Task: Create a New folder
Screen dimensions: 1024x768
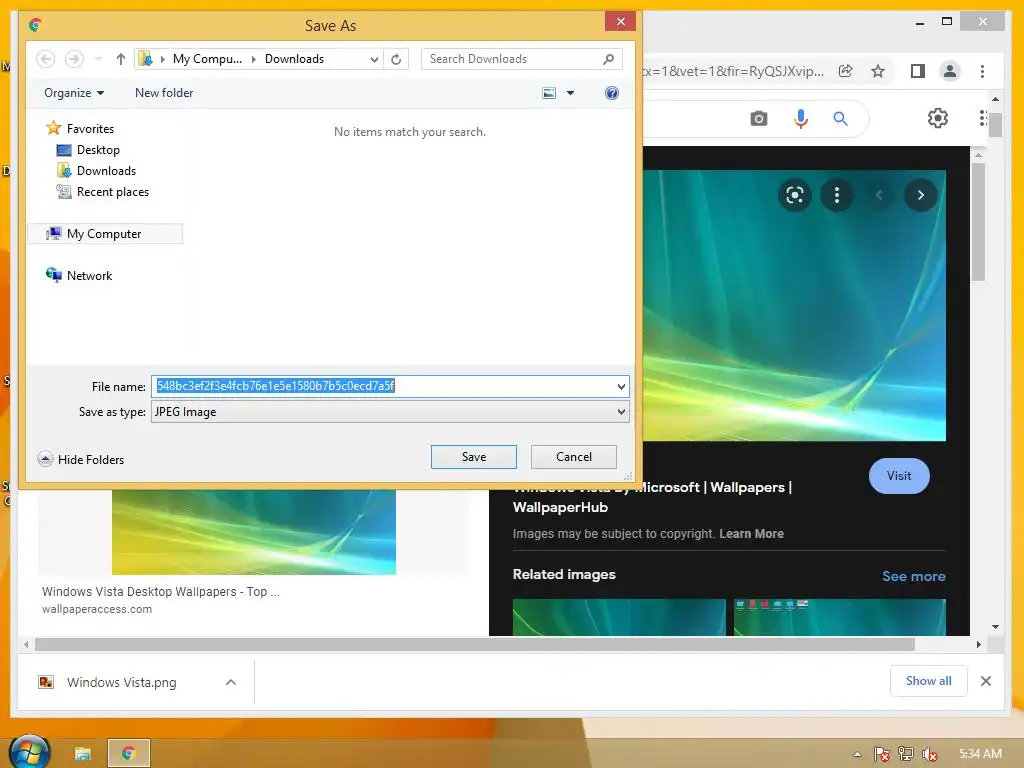Action: click(x=164, y=93)
